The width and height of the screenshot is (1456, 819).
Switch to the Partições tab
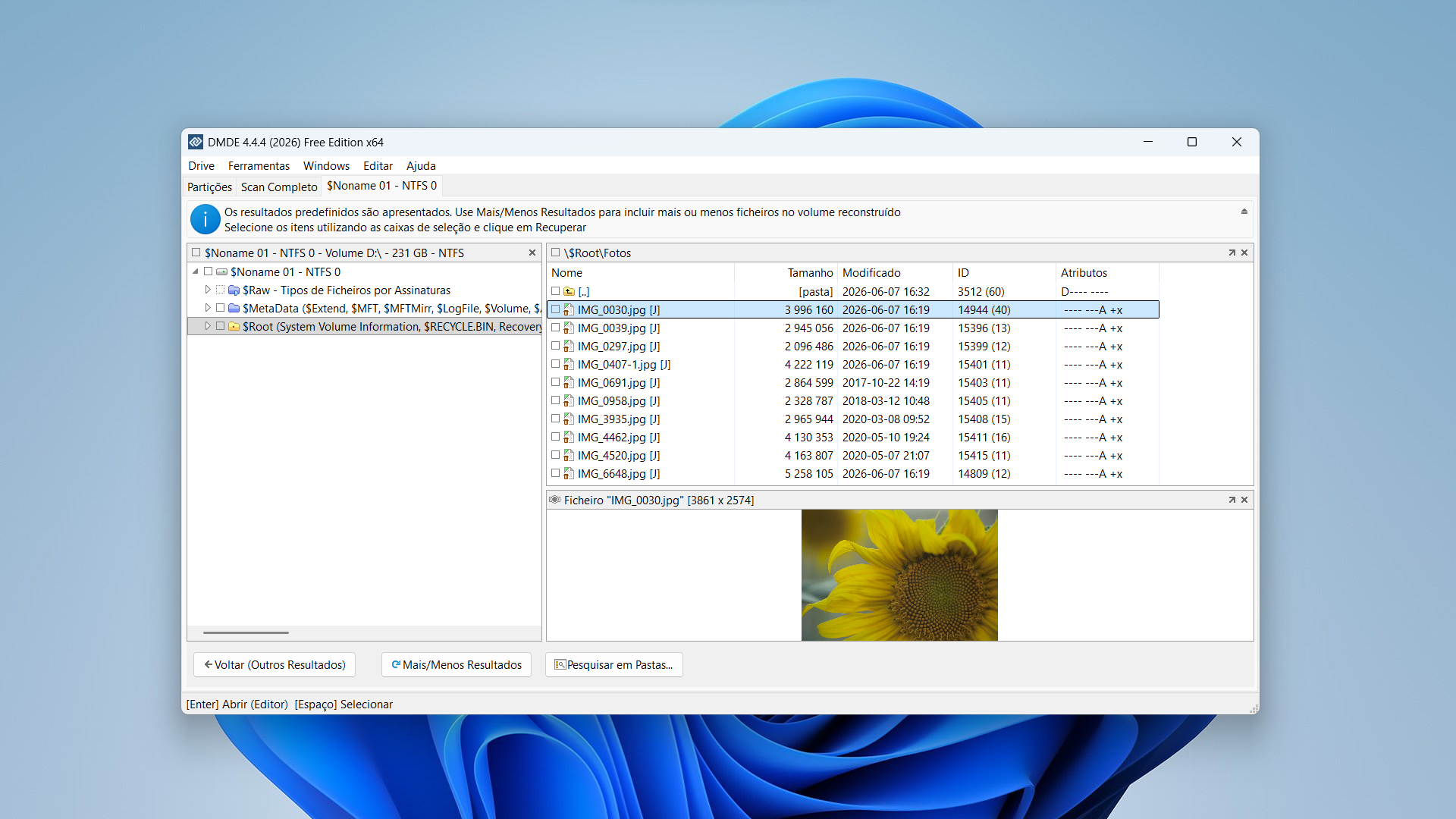[209, 187]
